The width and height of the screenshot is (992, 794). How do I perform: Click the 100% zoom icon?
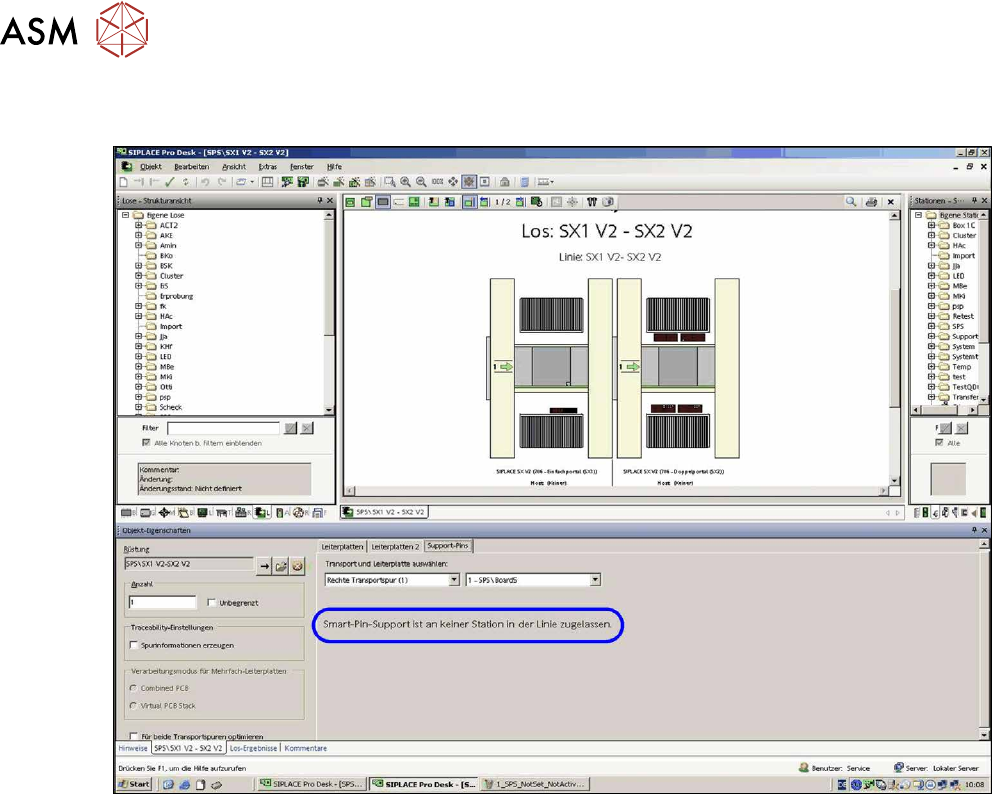pyautogui.click(x=437, y=182)
